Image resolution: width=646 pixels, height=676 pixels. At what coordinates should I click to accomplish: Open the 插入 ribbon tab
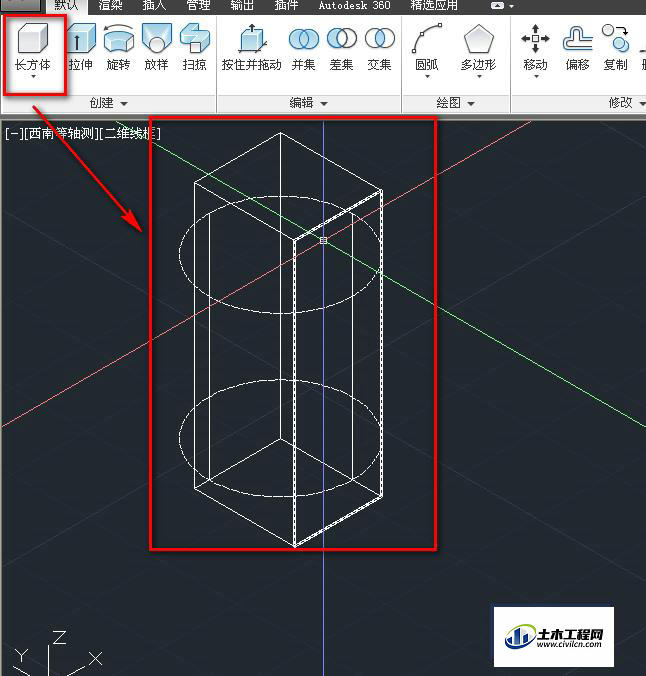click(x=154, y=6)
